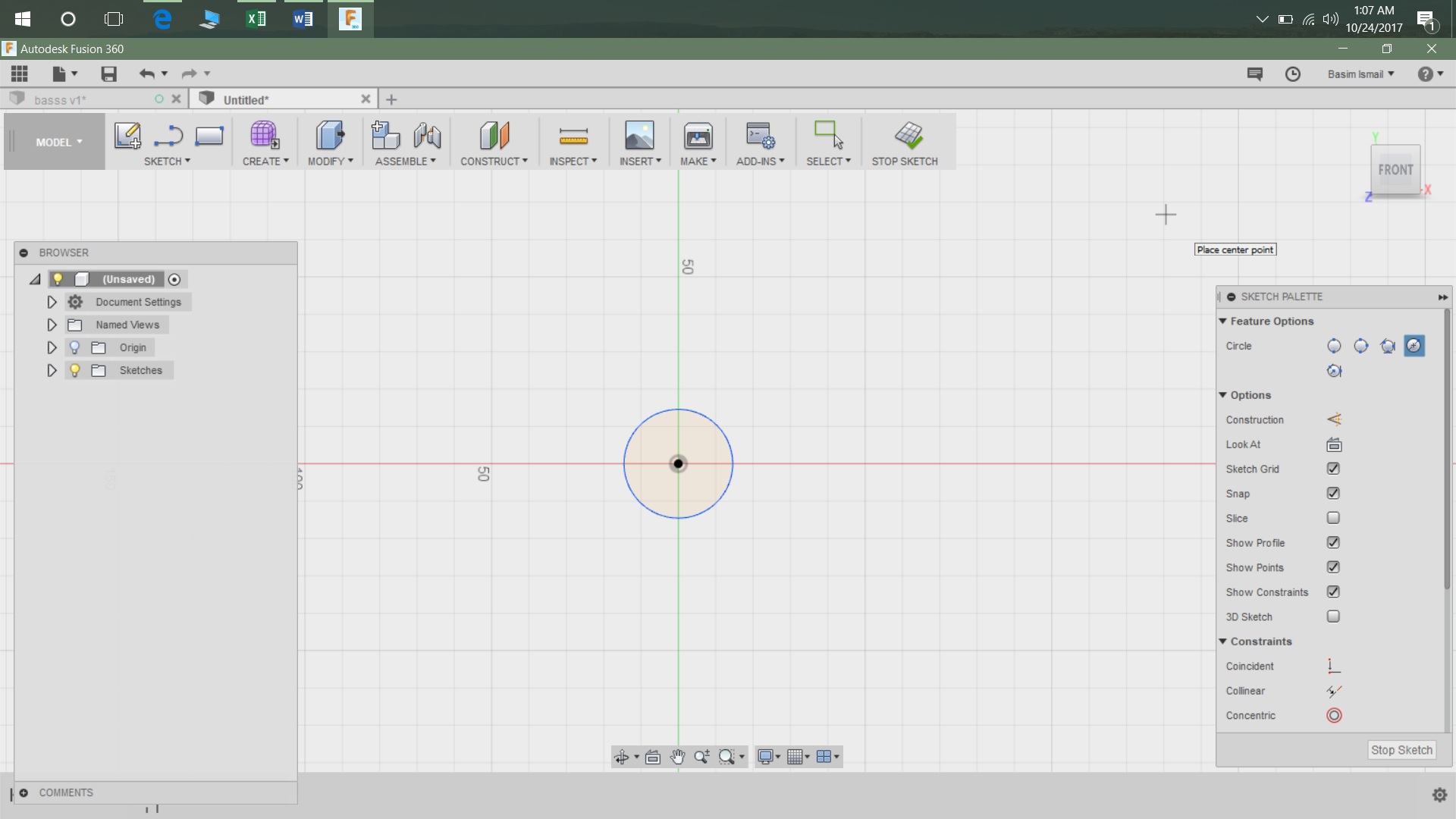This screenshot has height=819, width=1456.
Task: Open the SKETCH menu
Action: tap(167, 162)
